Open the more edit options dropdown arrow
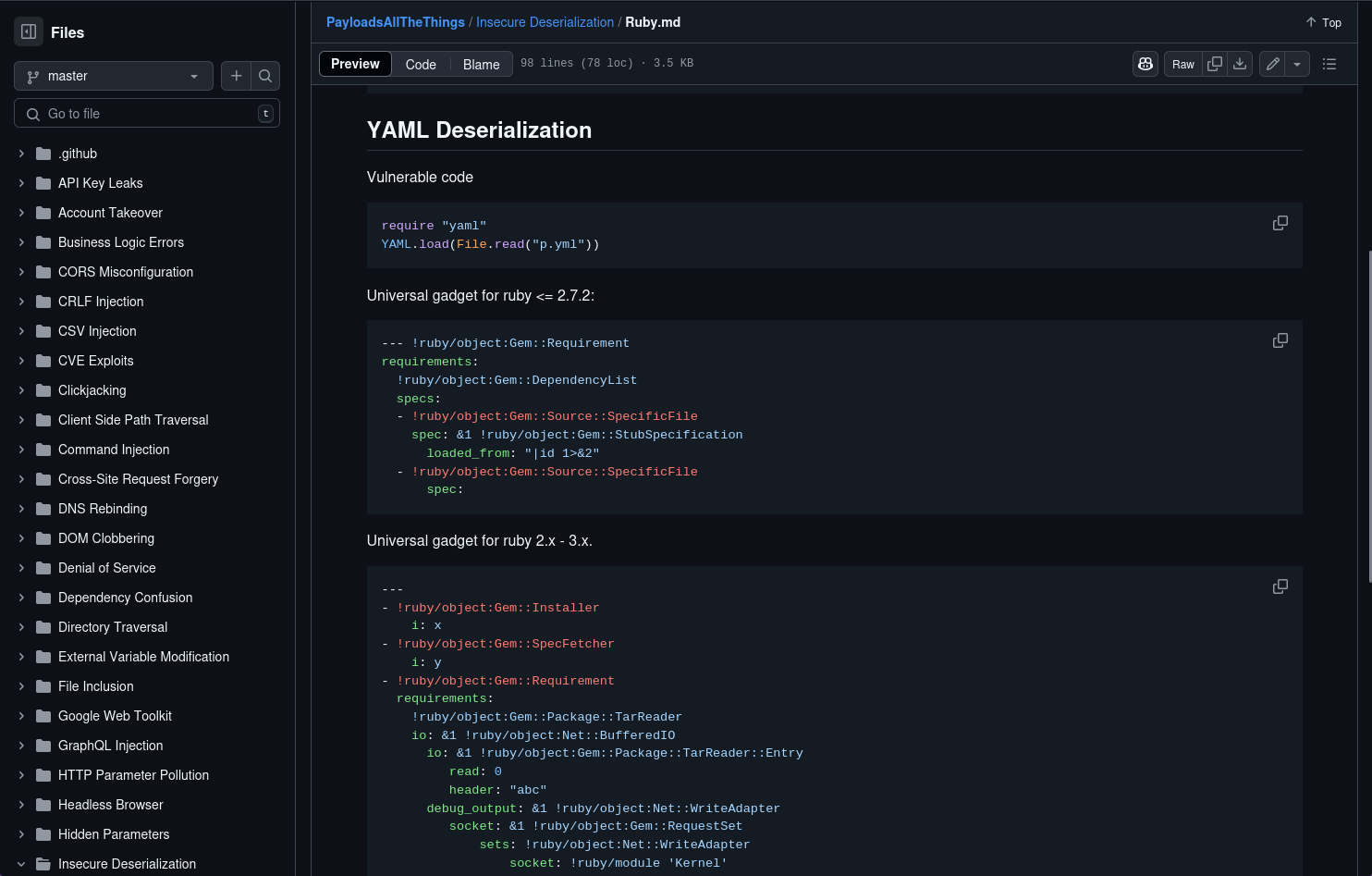Image resolution: width=1372 pixels, height=876 pixels. (x=1297, y=64)
